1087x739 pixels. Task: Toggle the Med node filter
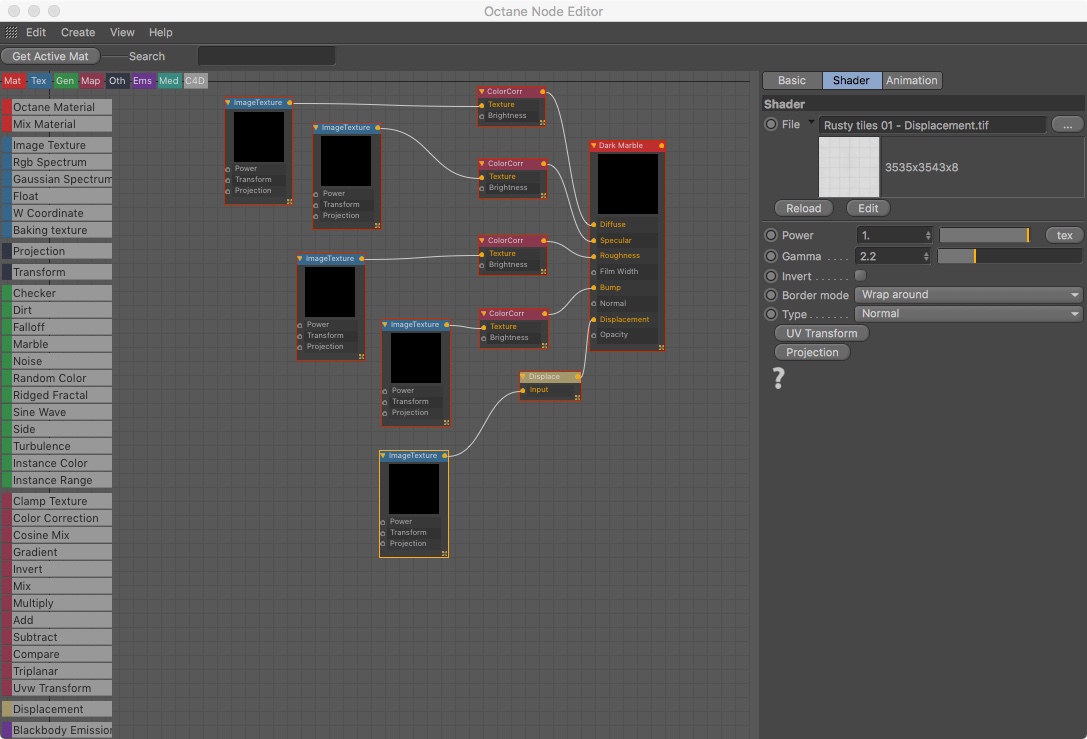tap(168, 80)
